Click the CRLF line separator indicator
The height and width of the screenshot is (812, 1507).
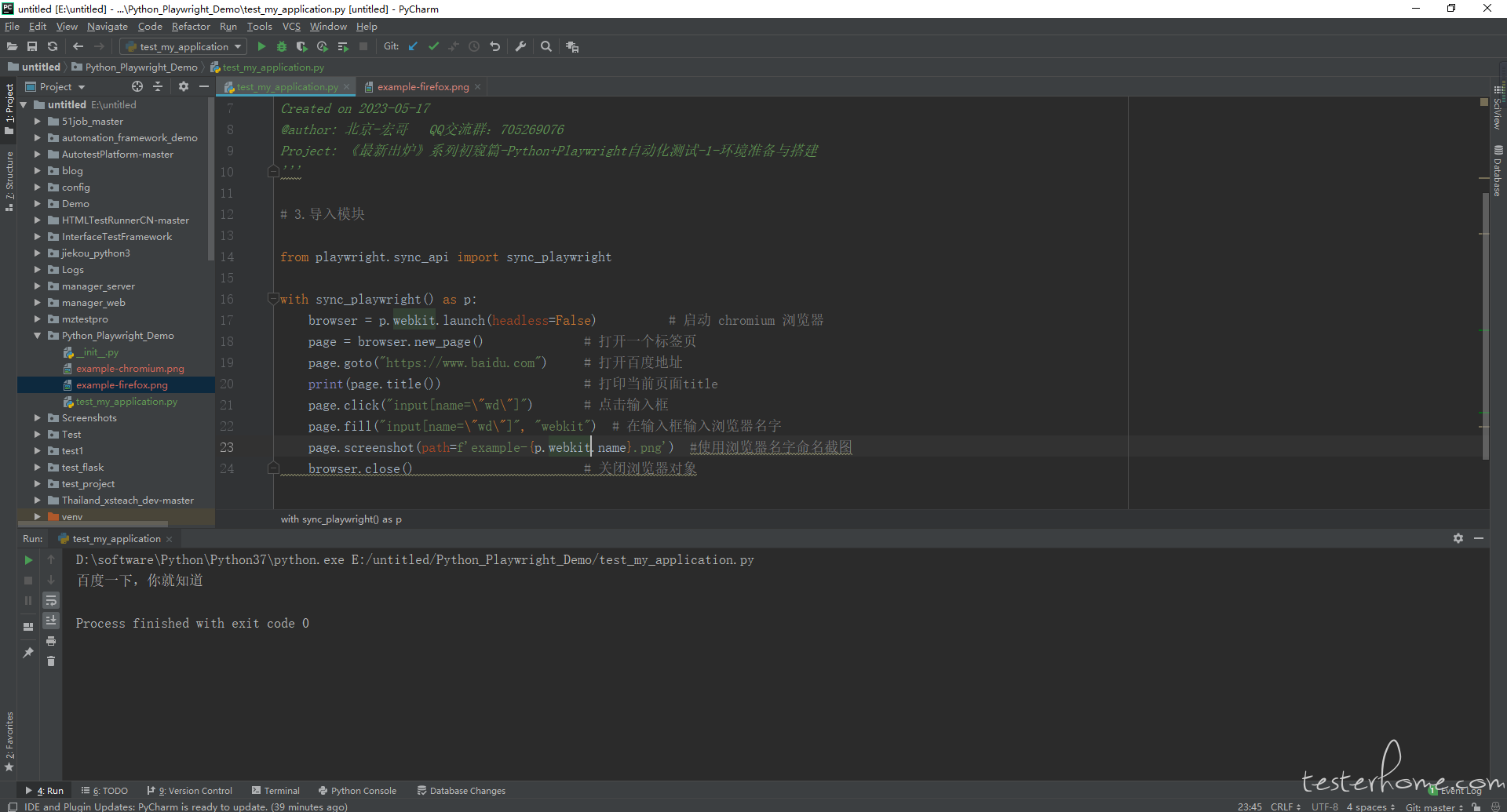tap(1286, 807)
